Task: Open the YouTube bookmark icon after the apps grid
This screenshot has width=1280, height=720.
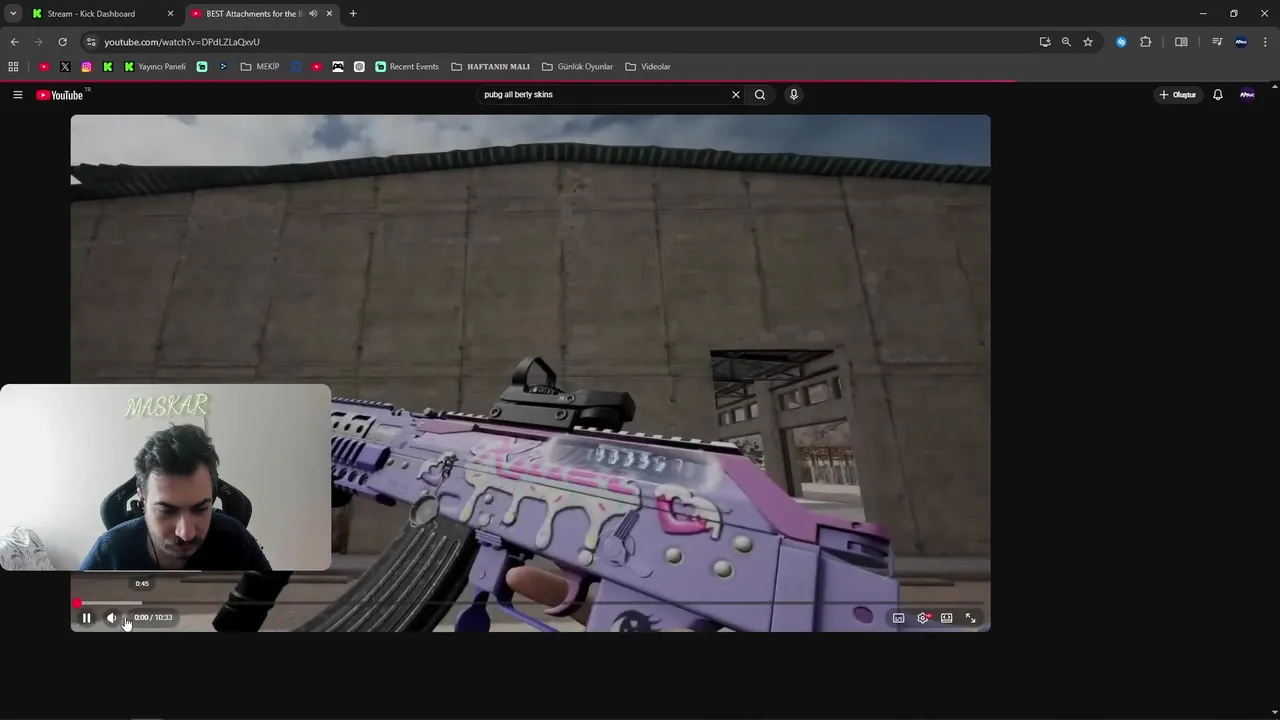Action: tap(44, 67)
